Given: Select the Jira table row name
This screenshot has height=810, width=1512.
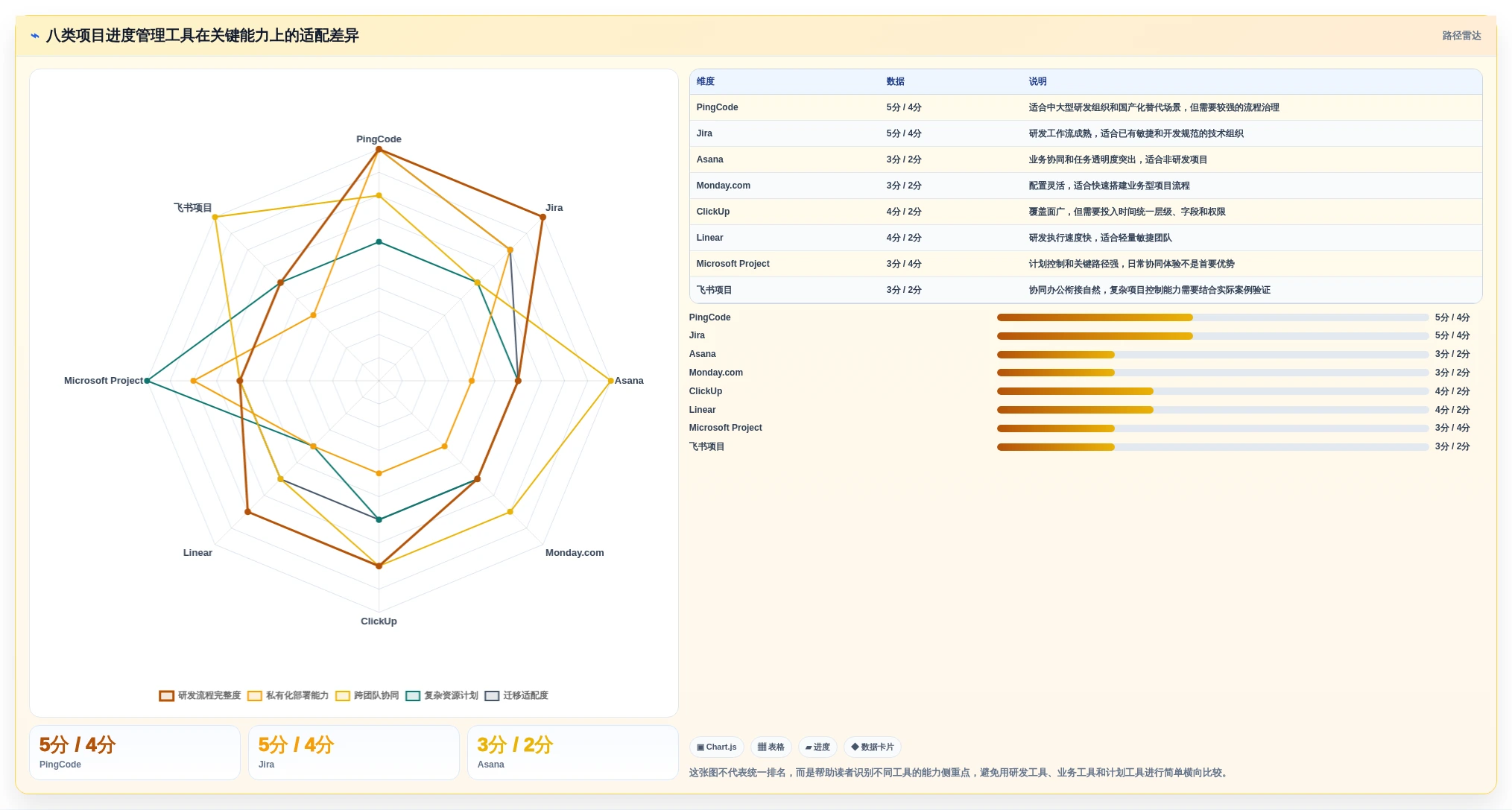Looking at the screenshot, I should tap(704, 134).
